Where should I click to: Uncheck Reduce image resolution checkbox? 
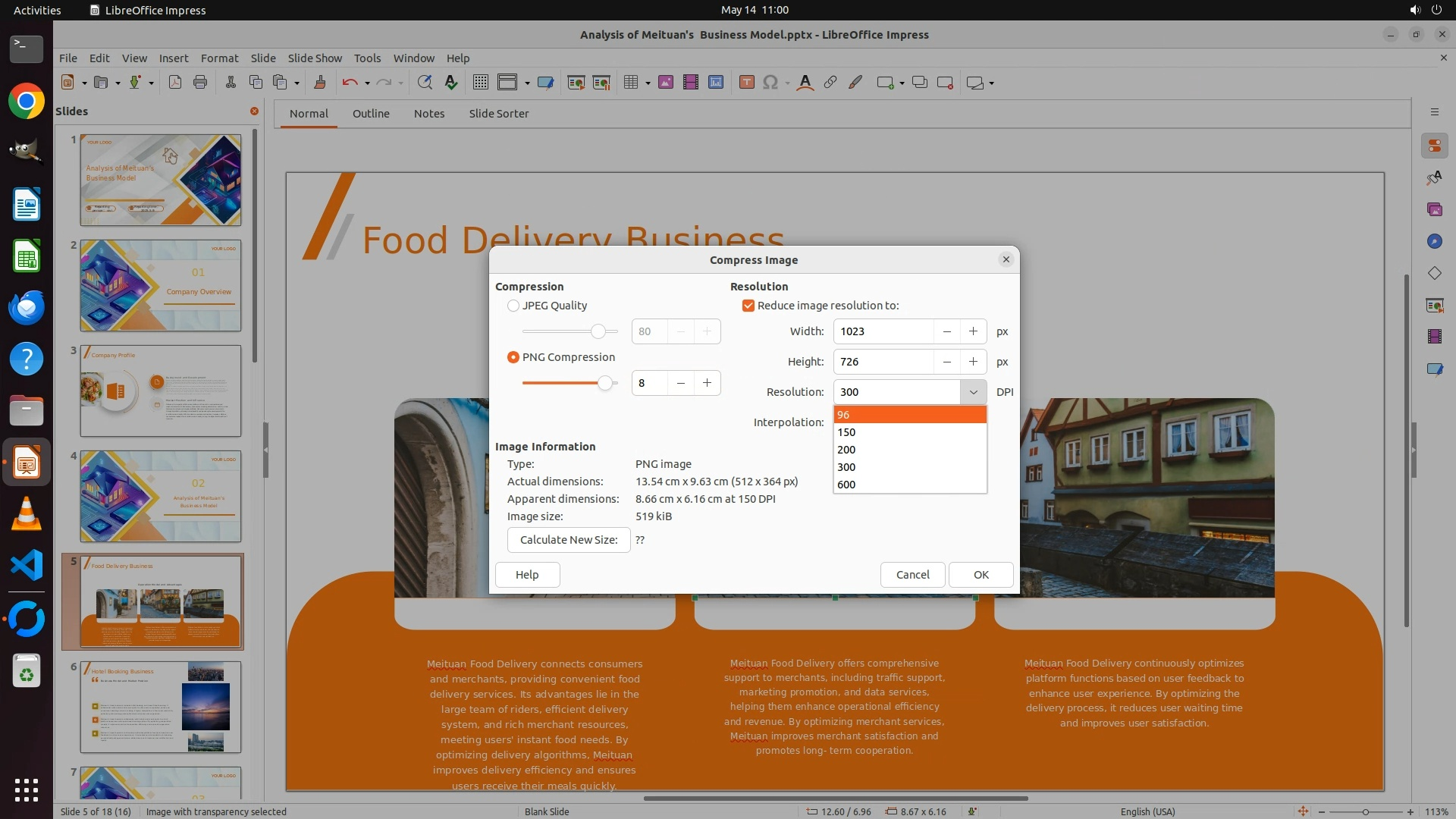click(x=748, y=306)
